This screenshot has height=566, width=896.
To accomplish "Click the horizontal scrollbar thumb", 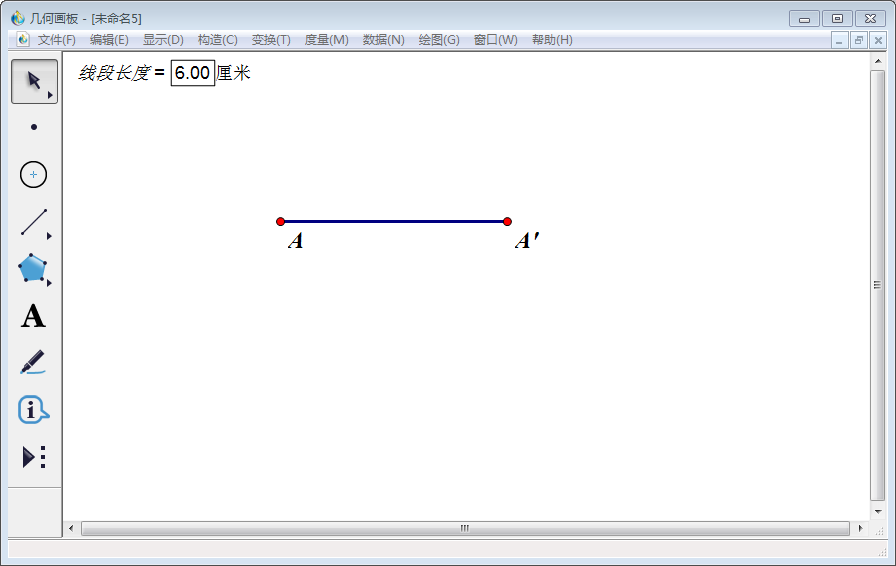I will coord(465,528).
